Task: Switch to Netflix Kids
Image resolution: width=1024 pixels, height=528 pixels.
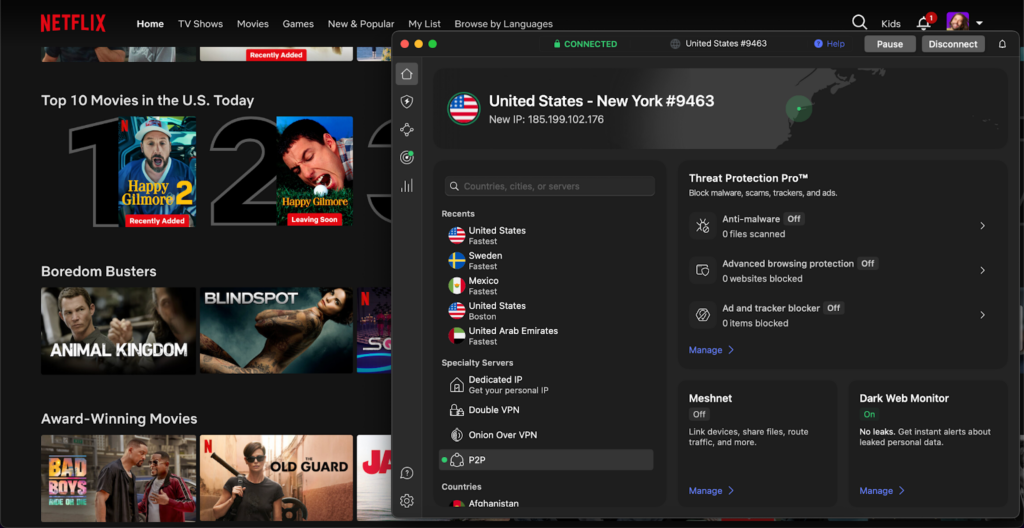Action: 891,24
